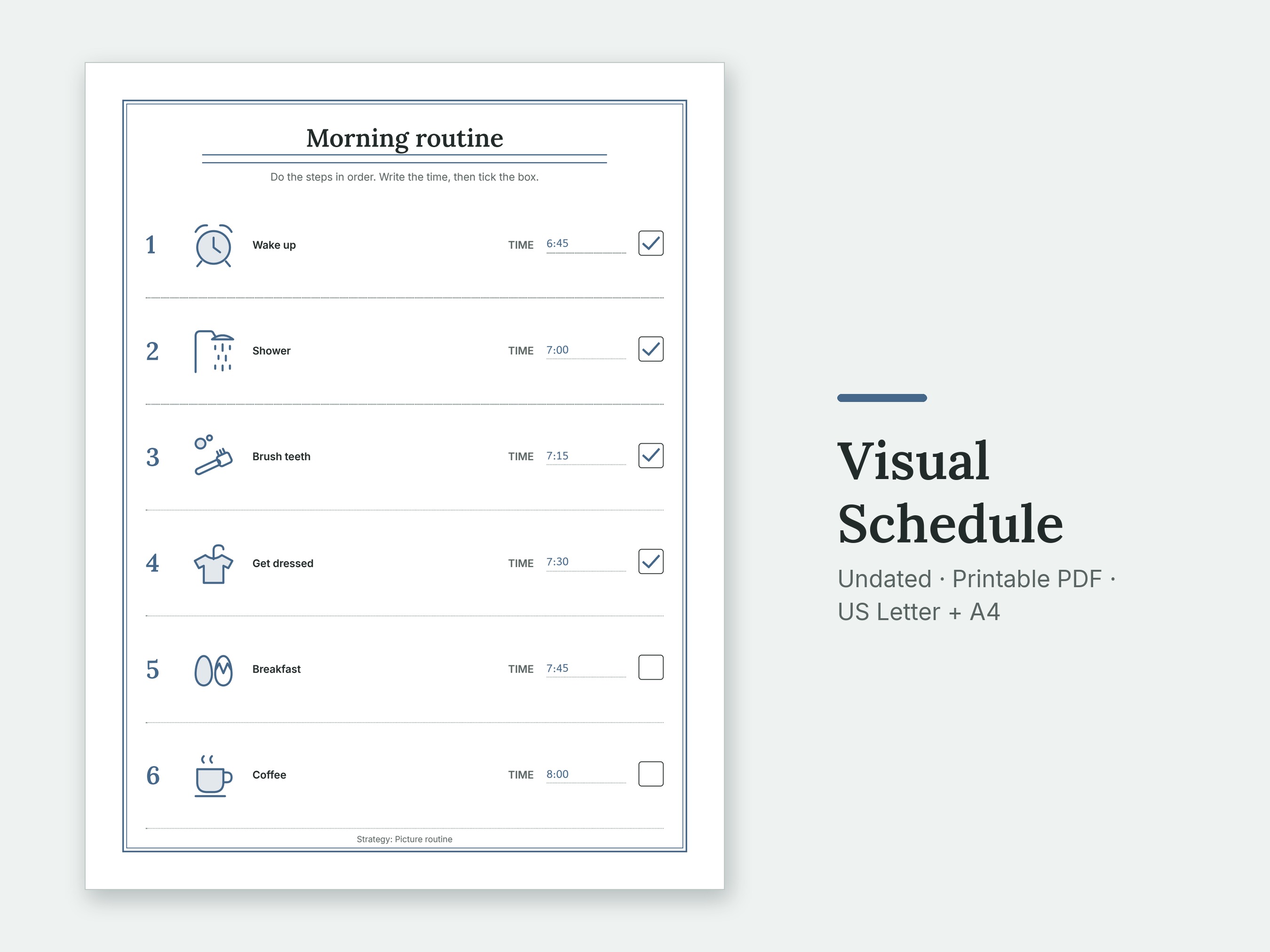Click the 7:00 time field
Viewport: 1270px width, 952px height.
coord(586,351)
